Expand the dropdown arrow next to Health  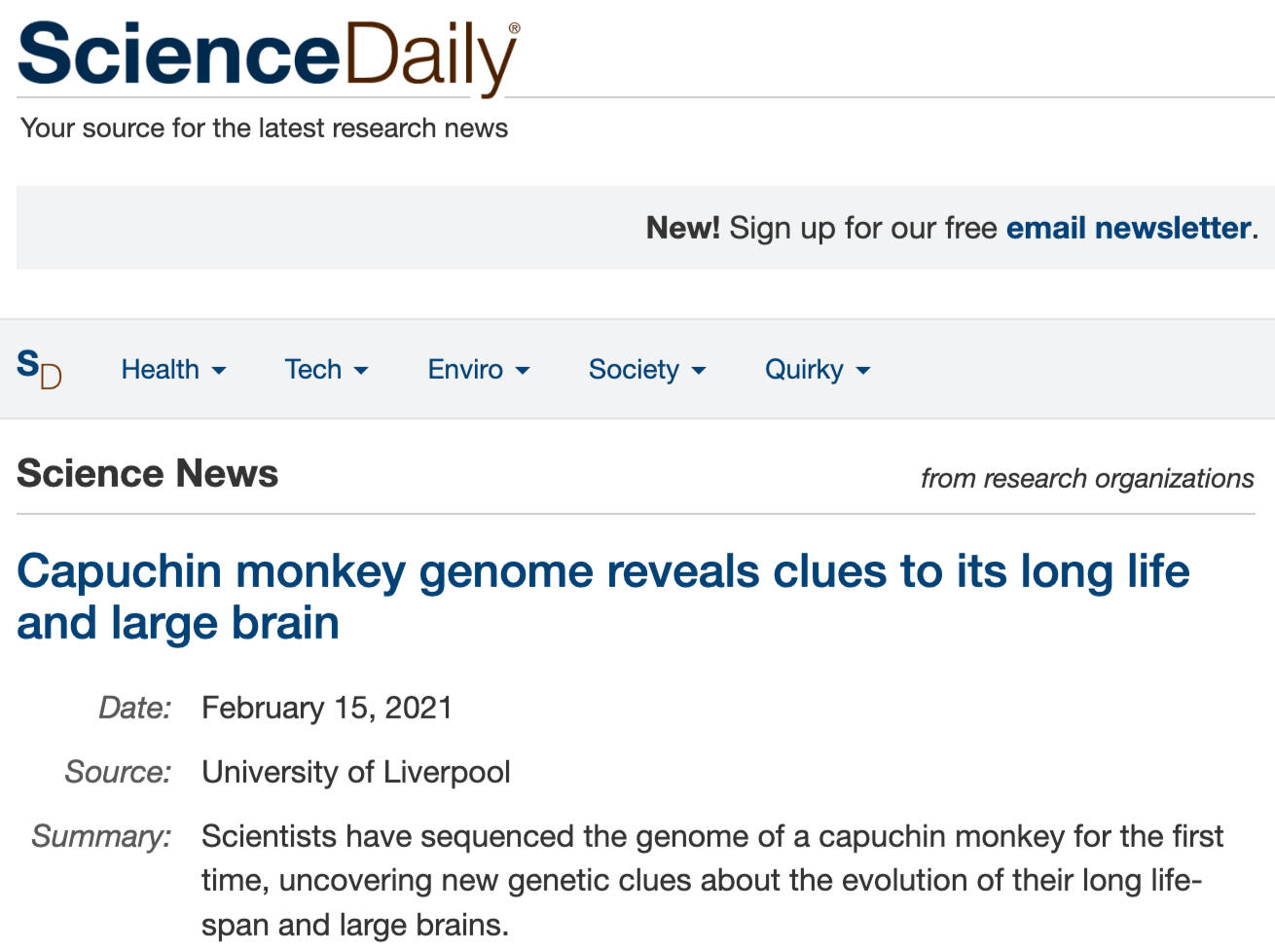pos(219,371)
